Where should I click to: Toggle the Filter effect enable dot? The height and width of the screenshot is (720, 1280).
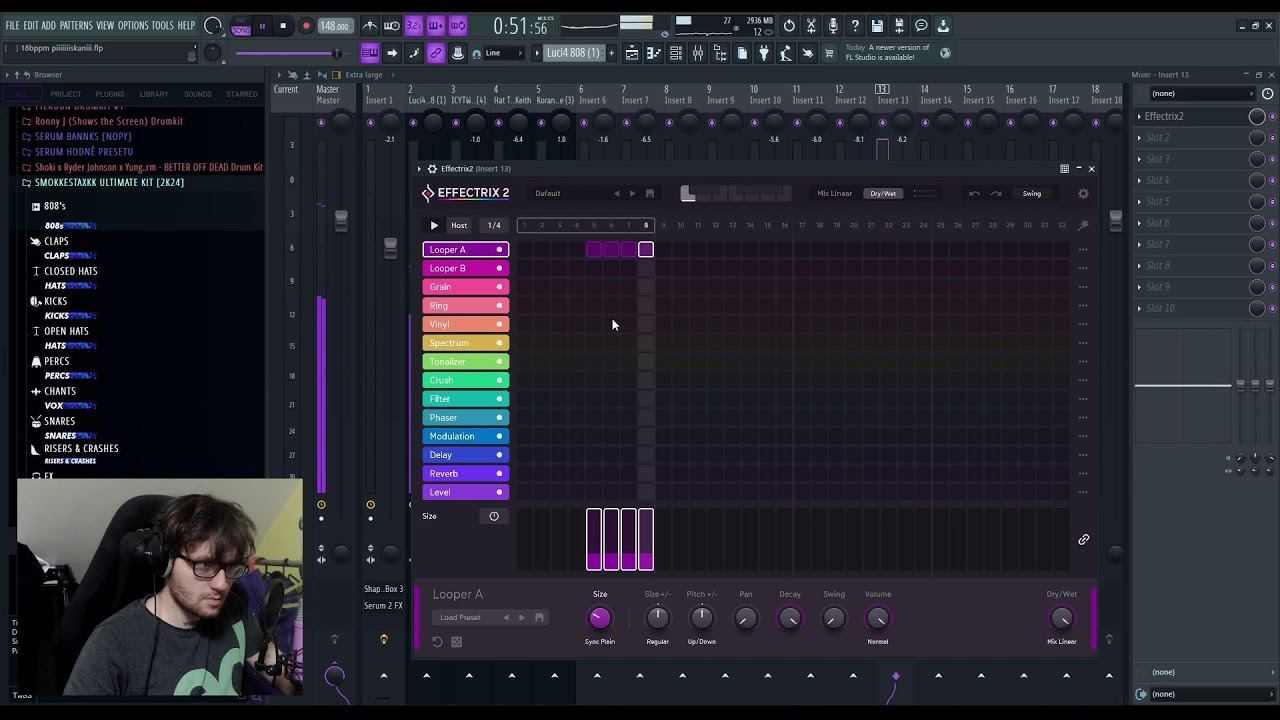click(499, 399)
